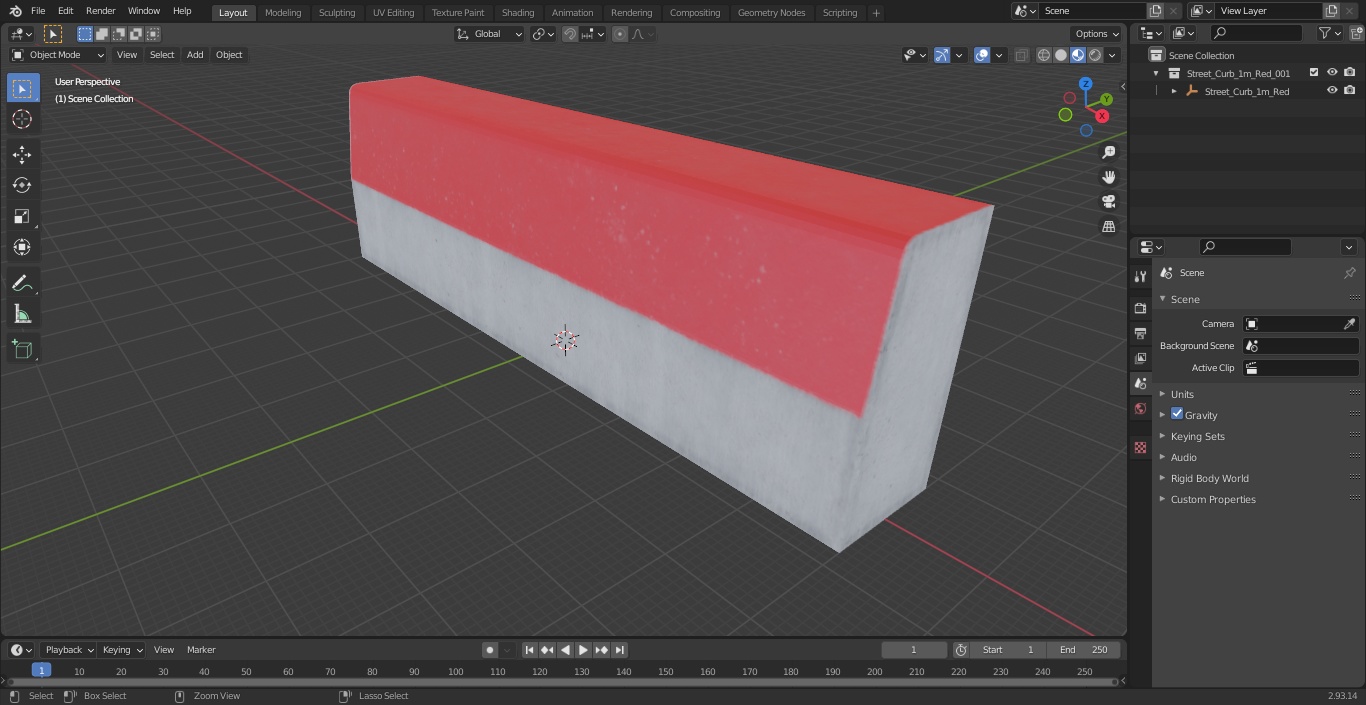This screenshot has width=1366, height=705.
Task: Activate the Select Box tool
Action: (22, 88)
